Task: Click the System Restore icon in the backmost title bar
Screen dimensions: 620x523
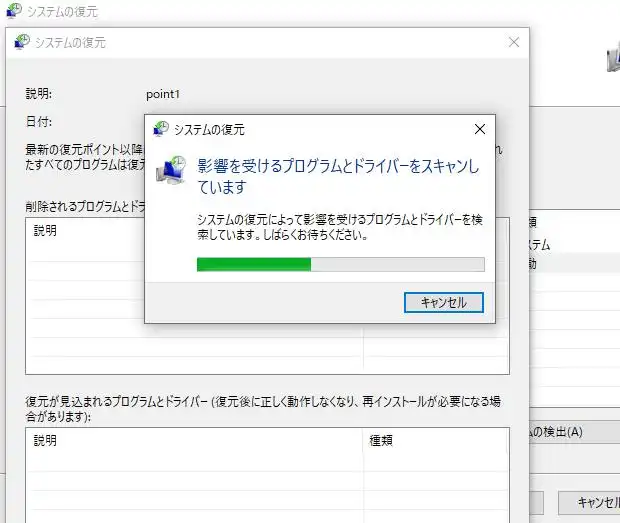Action: (13, 13)
